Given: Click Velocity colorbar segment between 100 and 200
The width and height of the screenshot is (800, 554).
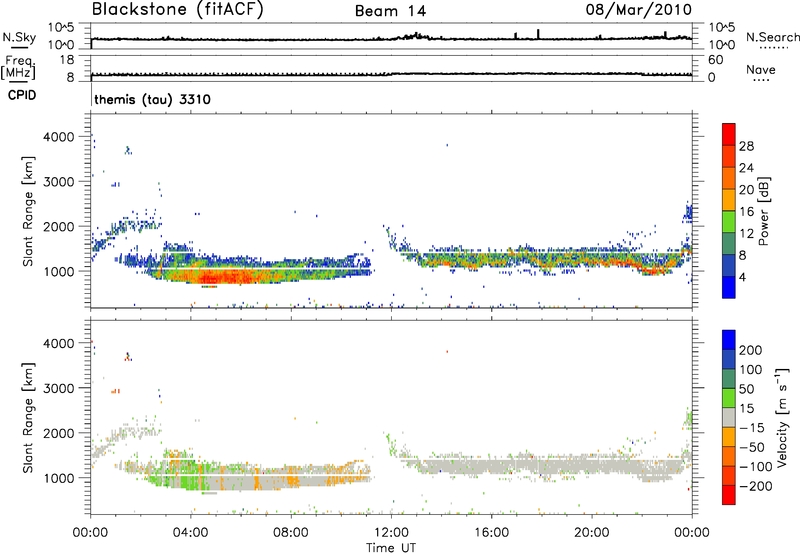Looking at the screenshot, I should pyautogui.click(x=729, y=359).
